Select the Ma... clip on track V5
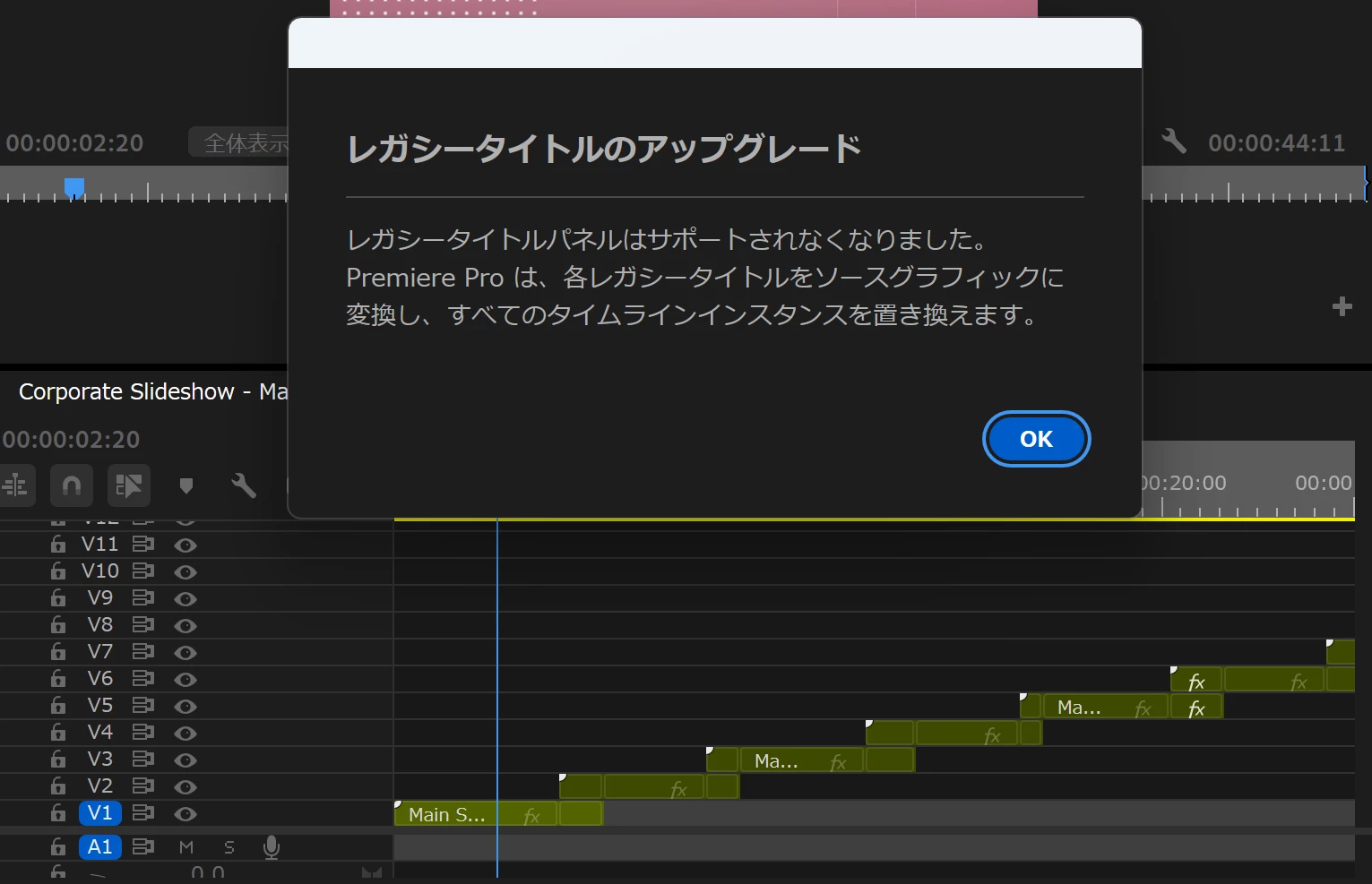Viewport: 1372px width, 884px height. [1104, 707]
